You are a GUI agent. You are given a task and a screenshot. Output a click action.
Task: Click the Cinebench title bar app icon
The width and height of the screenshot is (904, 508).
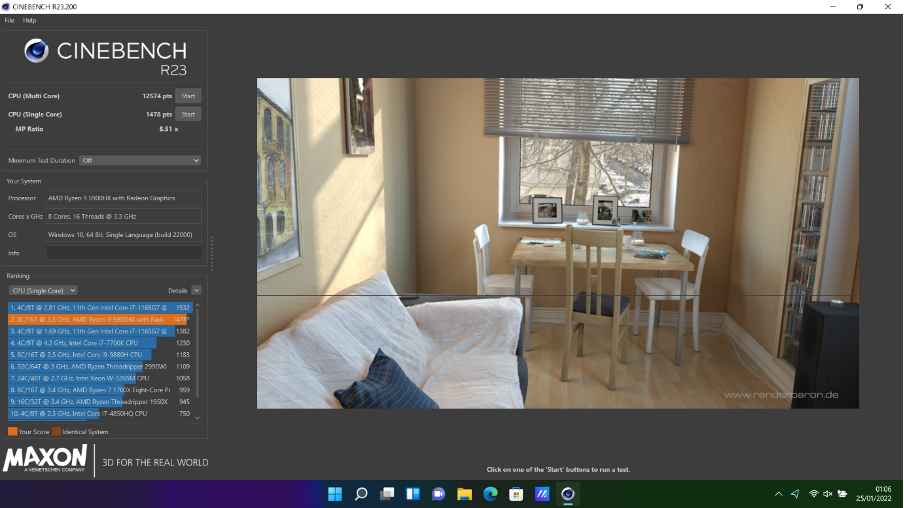[x=6, y=7]
